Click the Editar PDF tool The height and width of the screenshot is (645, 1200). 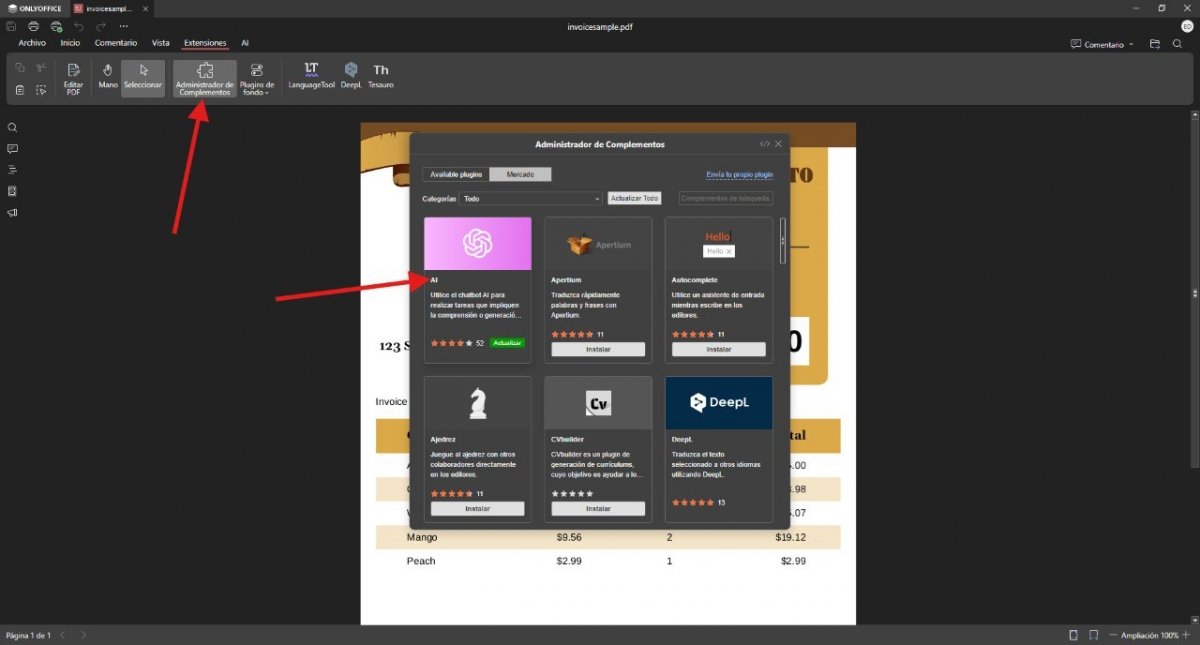click(x=73, y=78)
